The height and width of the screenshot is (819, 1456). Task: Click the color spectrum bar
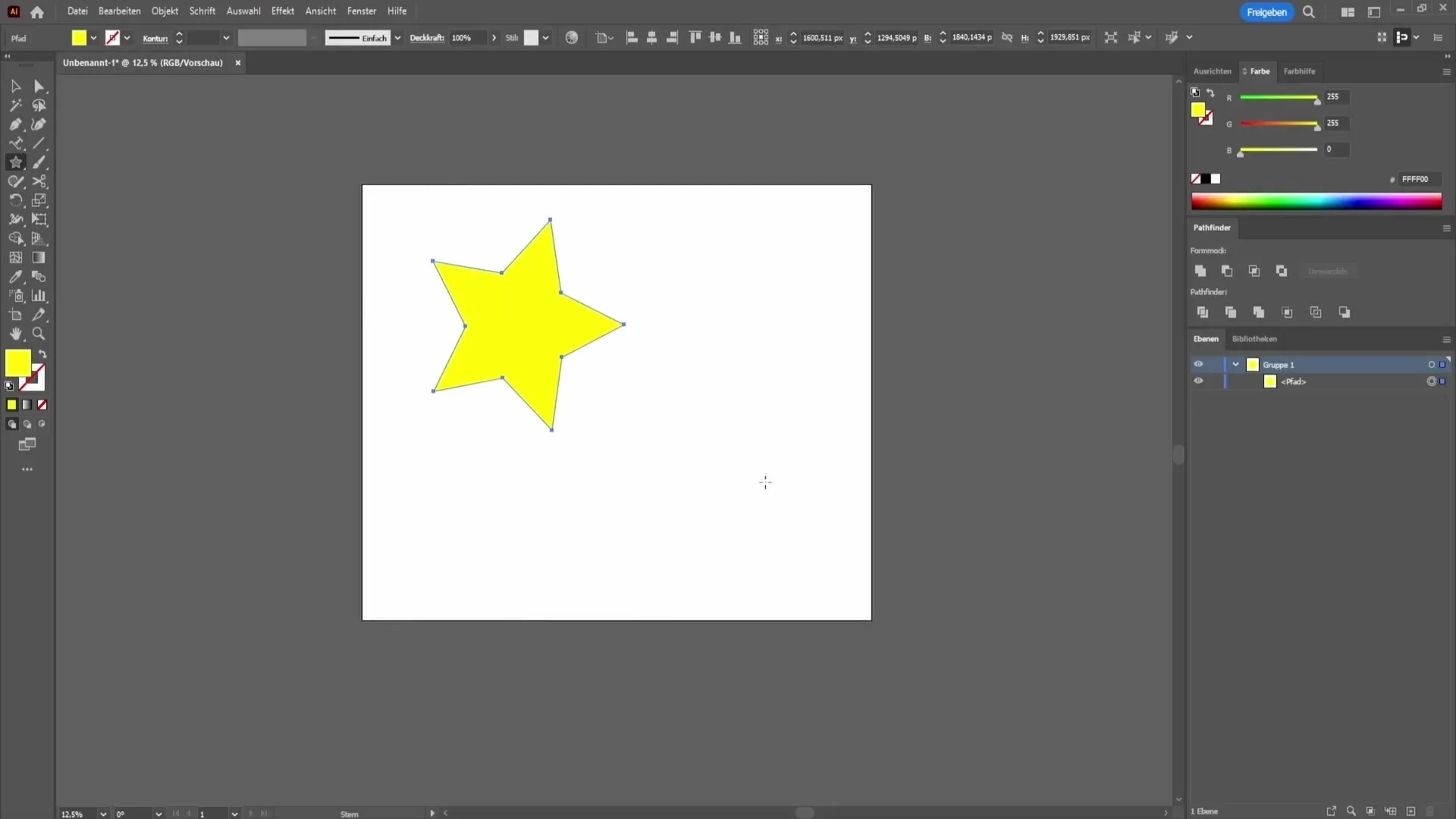click(1316, 201)
